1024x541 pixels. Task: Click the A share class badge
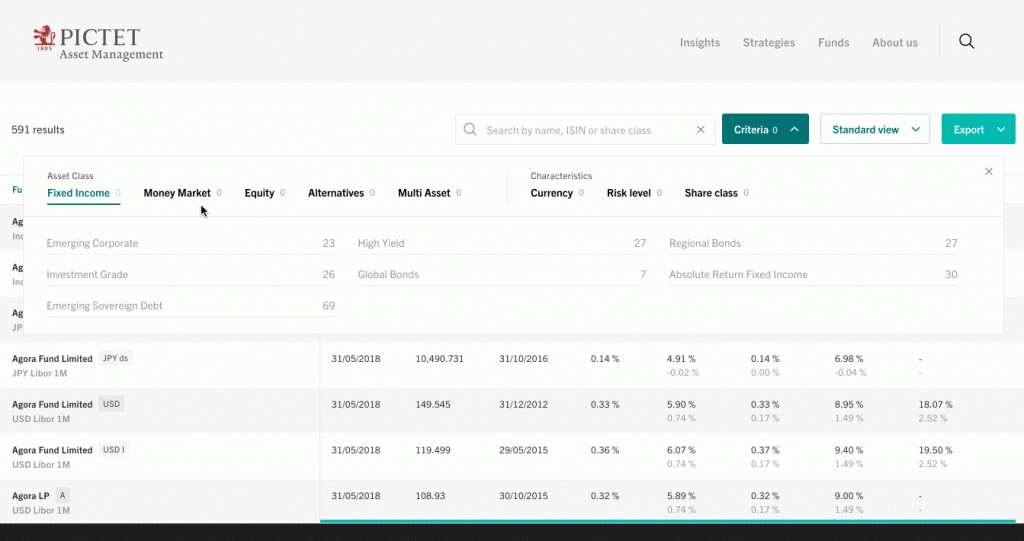(63, 495)
